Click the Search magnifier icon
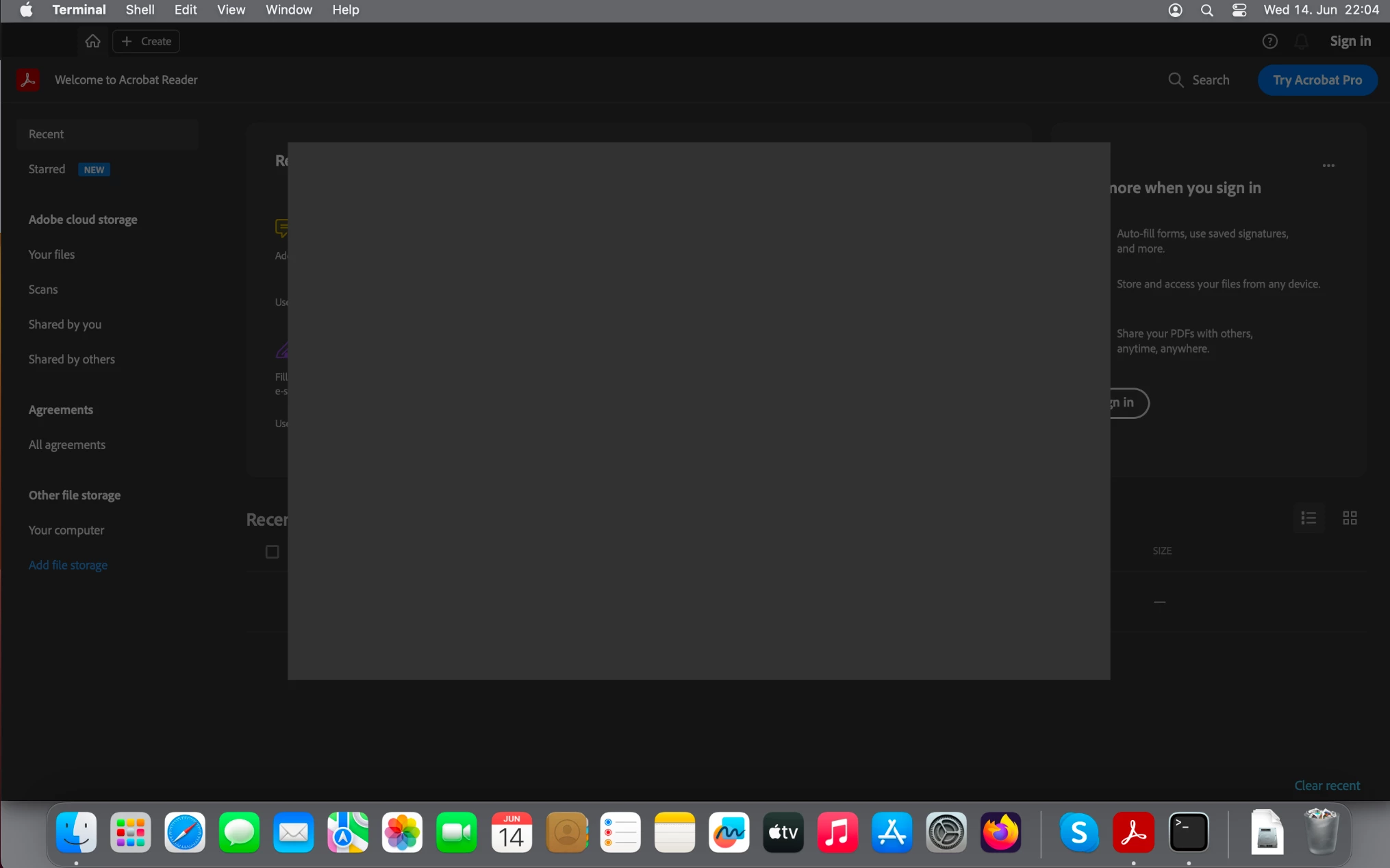The width and height of the screenshot is (1390, 868). (x=1176, y=80)
